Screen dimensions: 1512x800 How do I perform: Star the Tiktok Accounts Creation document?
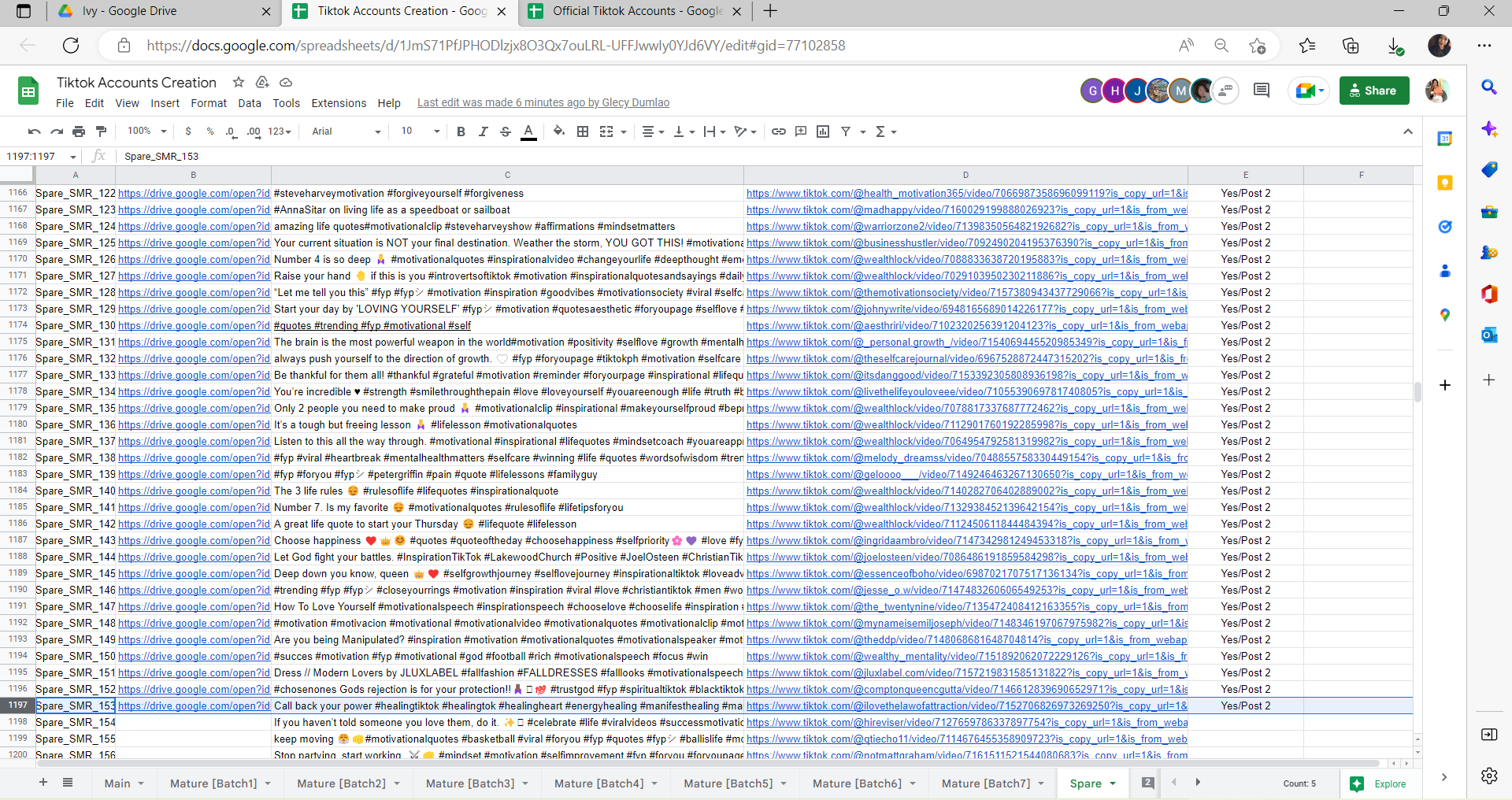point(239,82)
